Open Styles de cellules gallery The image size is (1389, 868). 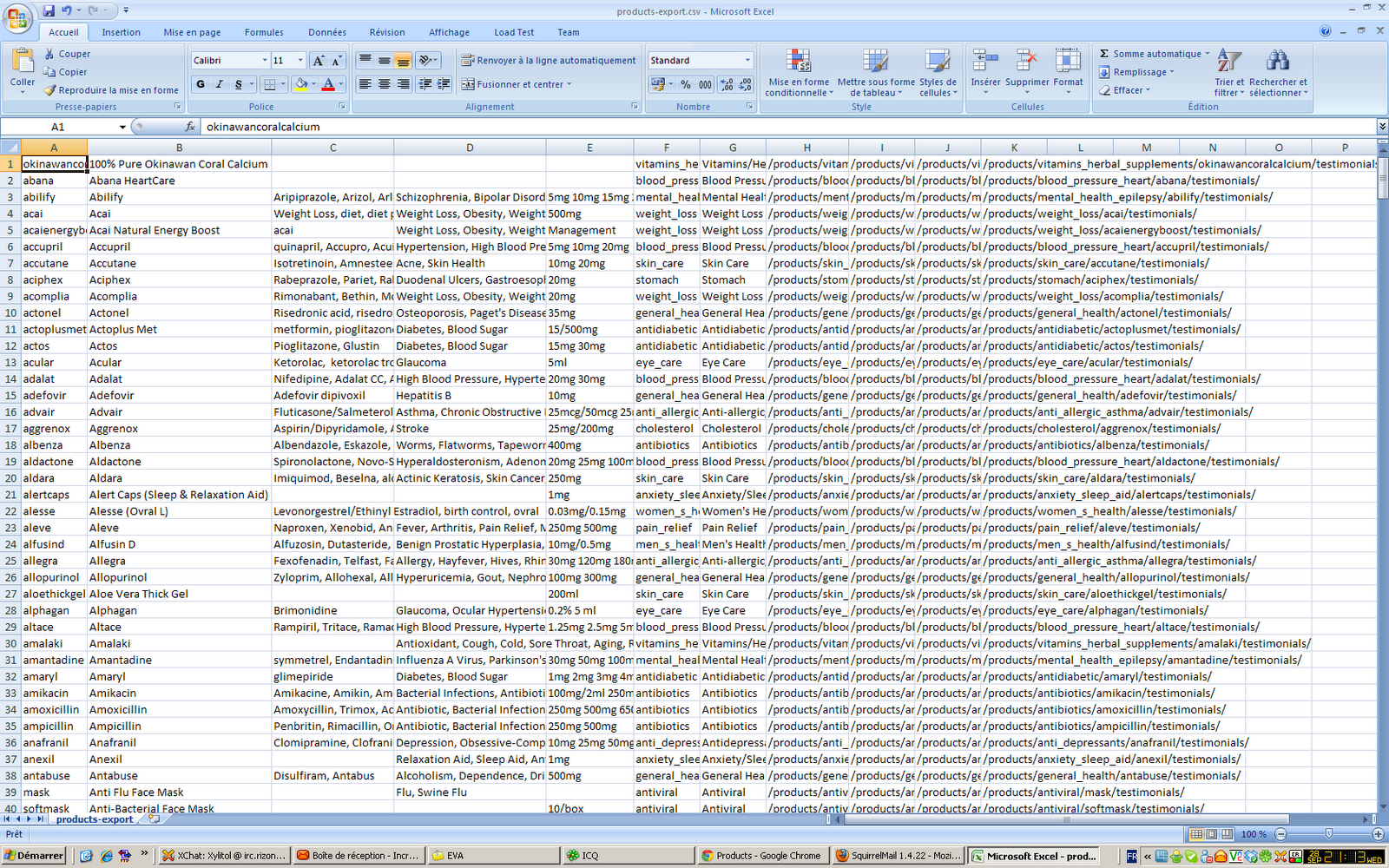[x=938, y=73]
